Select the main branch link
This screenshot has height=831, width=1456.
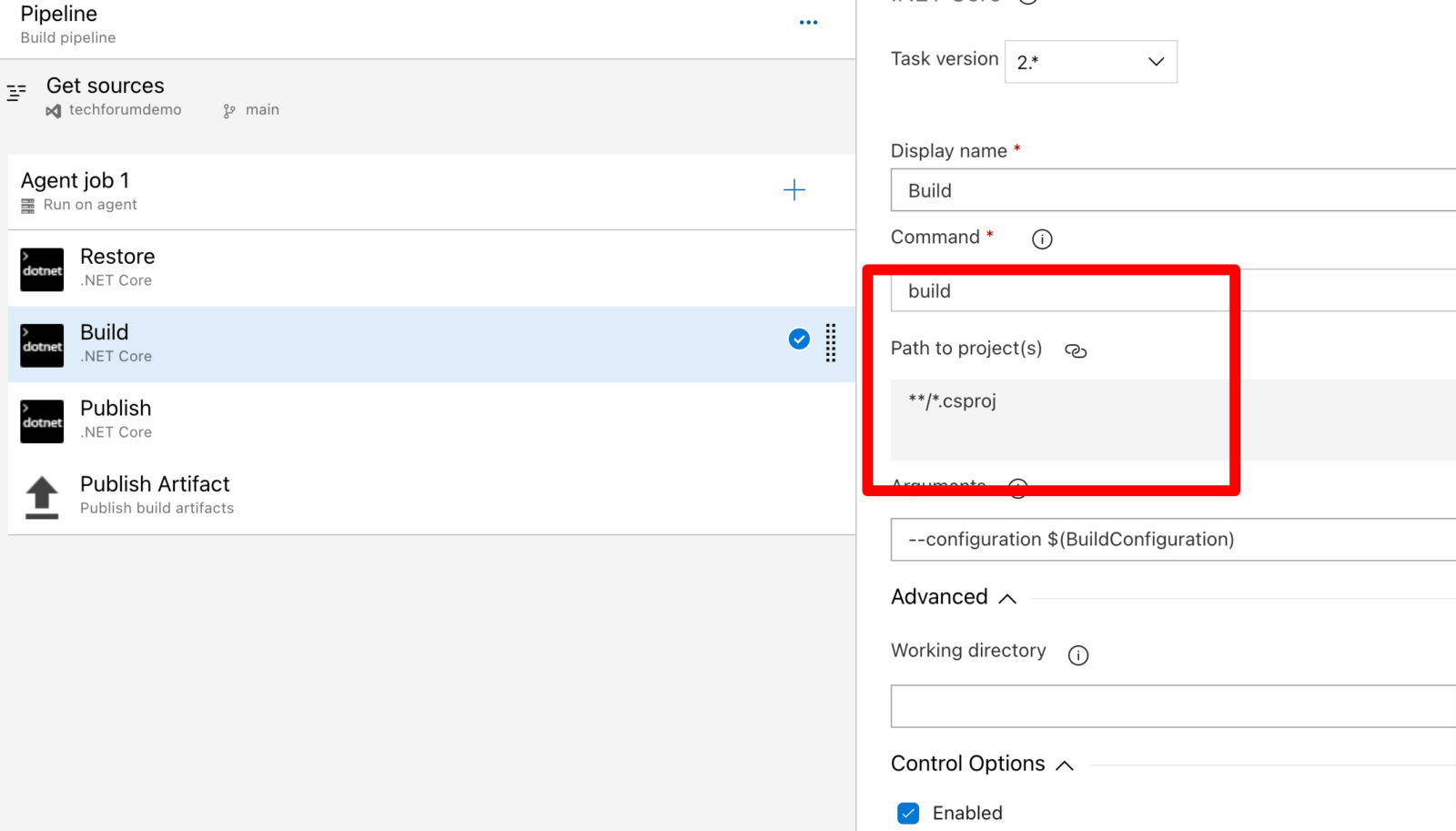[x=263, y=109]
